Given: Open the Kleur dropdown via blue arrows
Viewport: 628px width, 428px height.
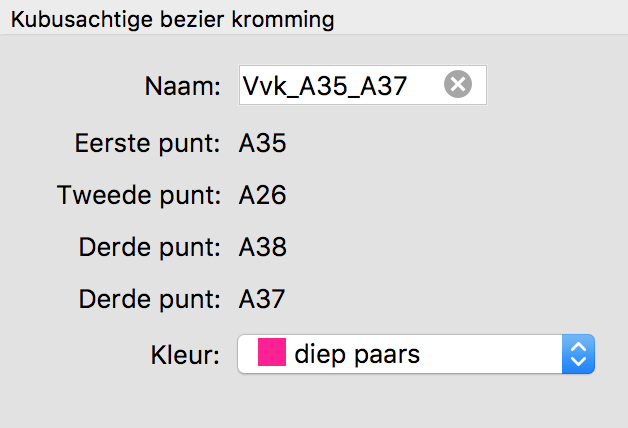Looking at the screenshot, I should 578,354.
